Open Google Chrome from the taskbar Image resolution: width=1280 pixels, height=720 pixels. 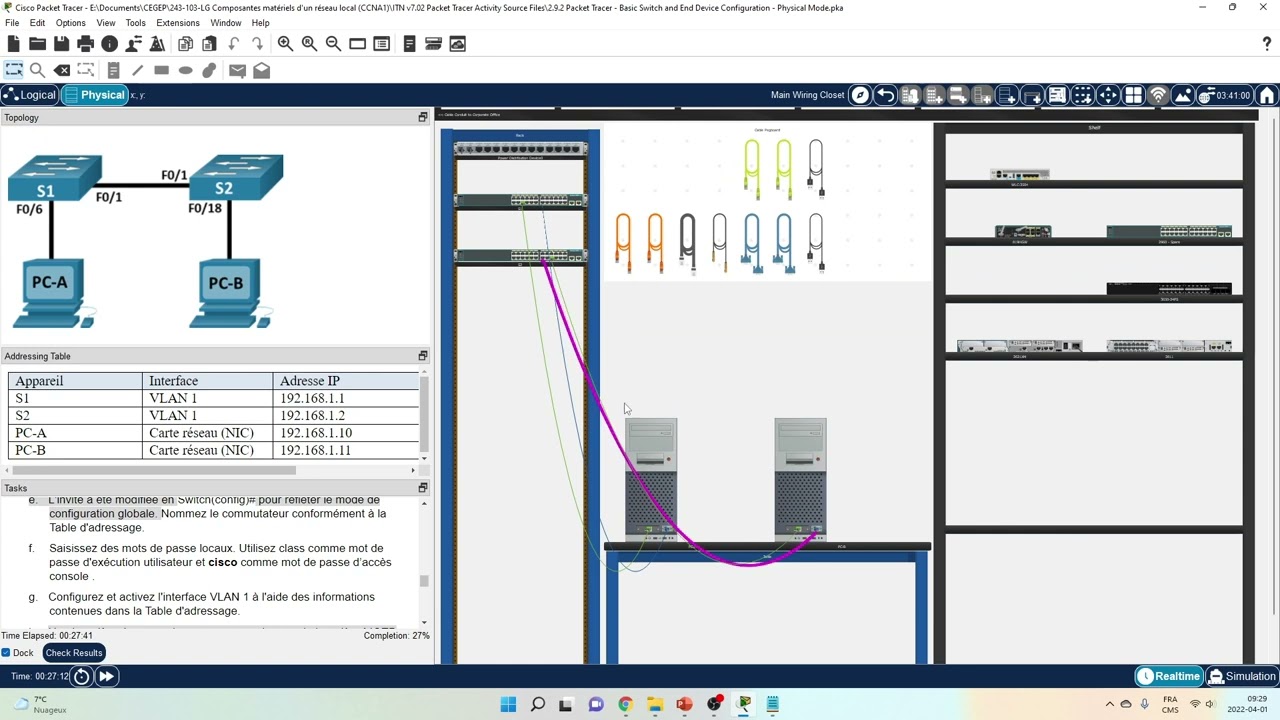pyautogui.click(x=625, y=704)
